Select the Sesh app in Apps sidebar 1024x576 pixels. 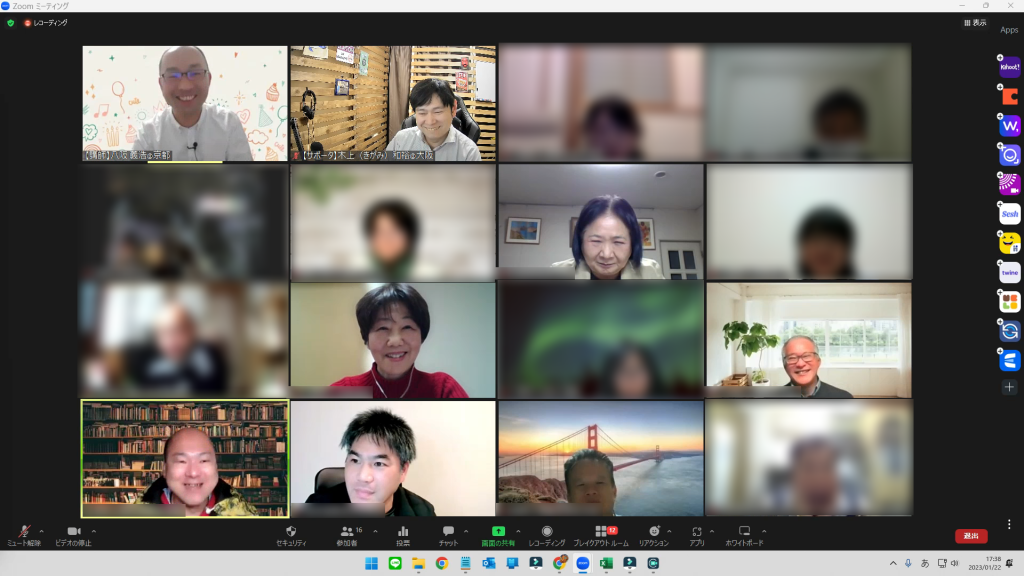pos(1010,214)
